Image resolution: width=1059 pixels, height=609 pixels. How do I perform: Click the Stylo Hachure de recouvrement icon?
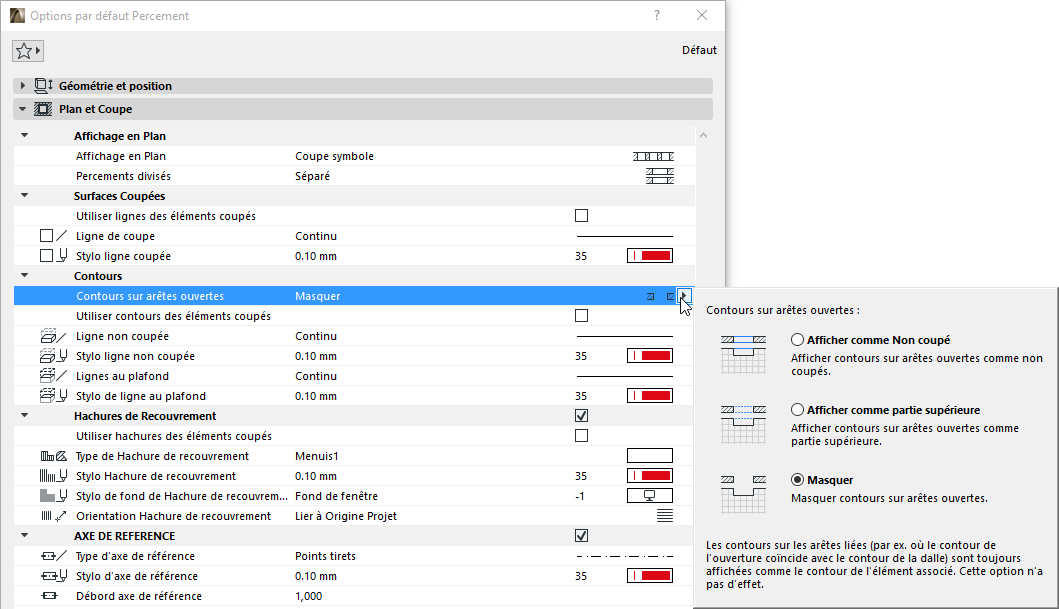coord(53,476)
